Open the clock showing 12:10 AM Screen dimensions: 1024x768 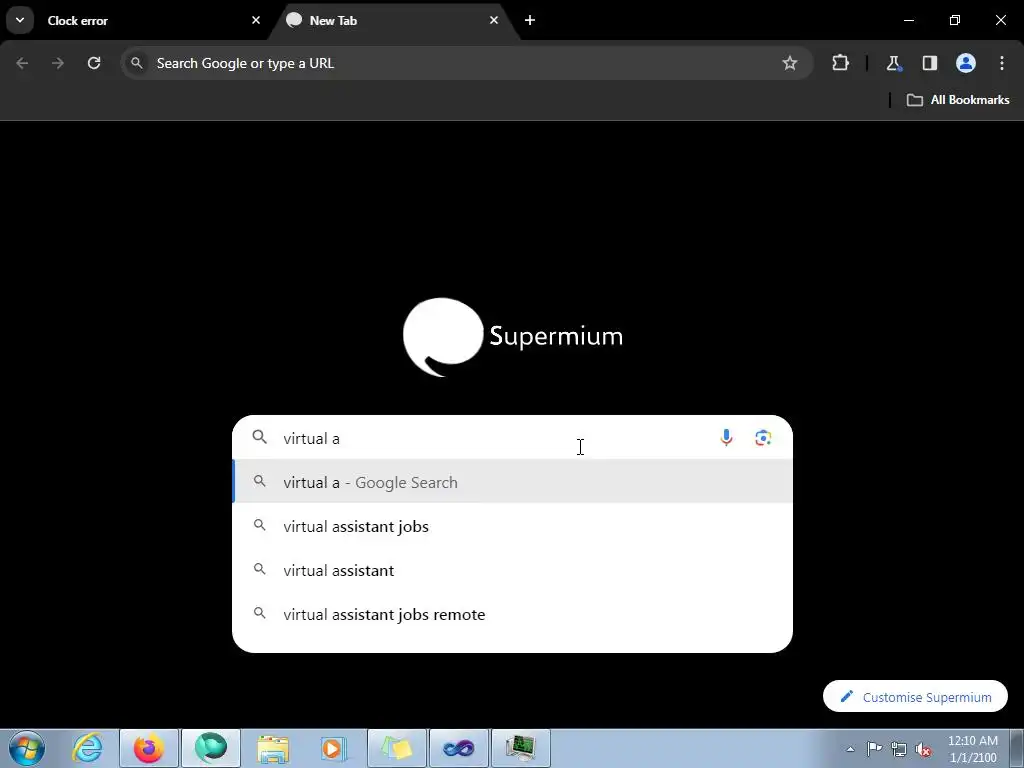(972, 749)
